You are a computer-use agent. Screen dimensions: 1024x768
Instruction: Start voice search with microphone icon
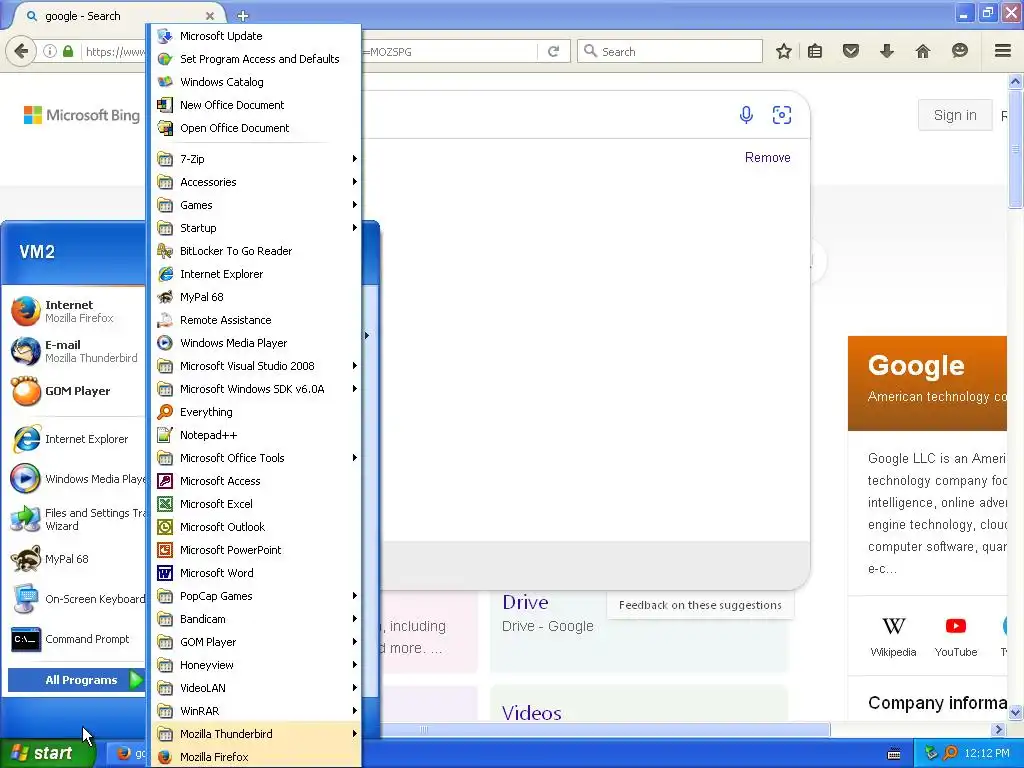[746, 115]
